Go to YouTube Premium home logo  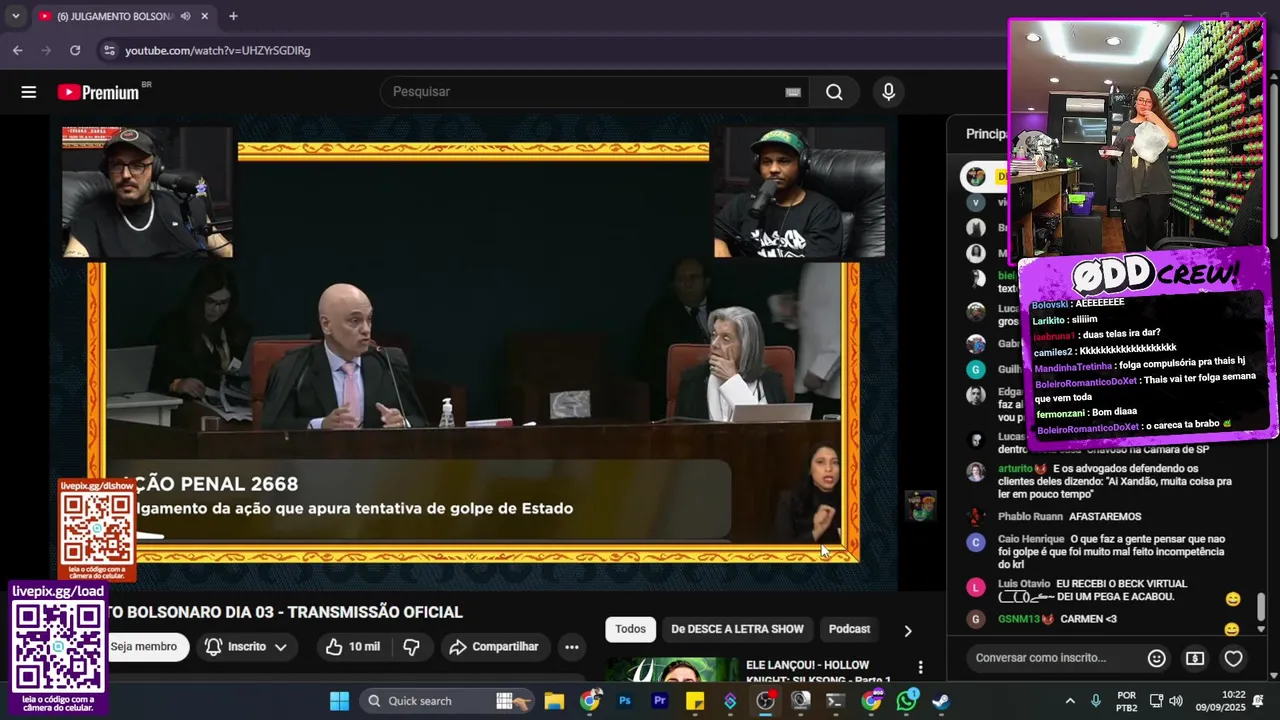98,92
